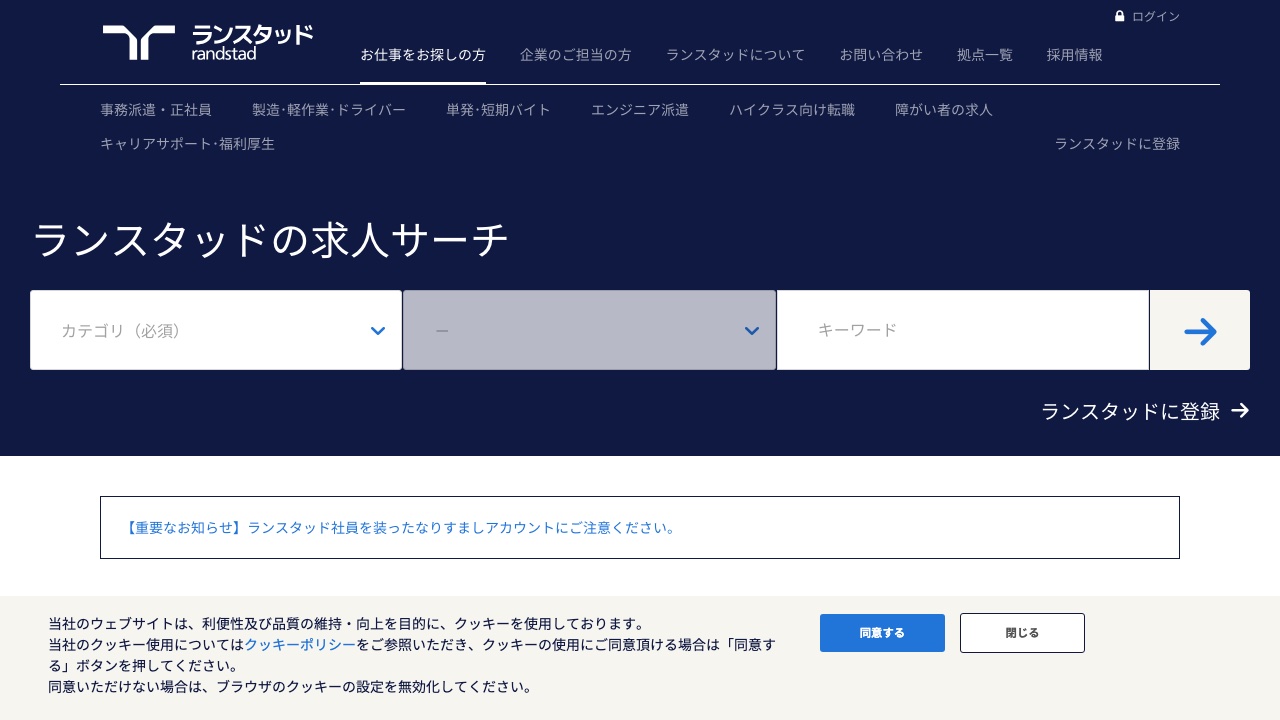Open the 採用情報 menu item
The height and width of the screenshot is (720, 1280).
1075,55
